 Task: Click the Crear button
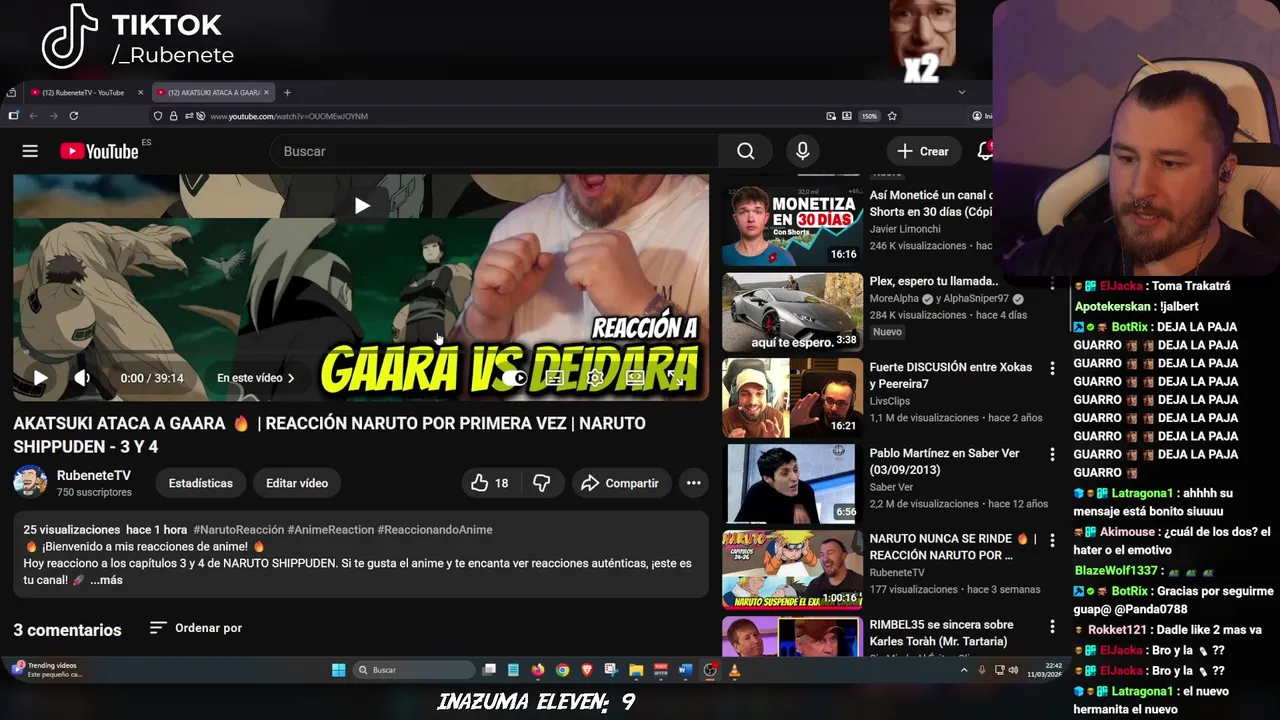pyautogui.click(x=923, y=151)
